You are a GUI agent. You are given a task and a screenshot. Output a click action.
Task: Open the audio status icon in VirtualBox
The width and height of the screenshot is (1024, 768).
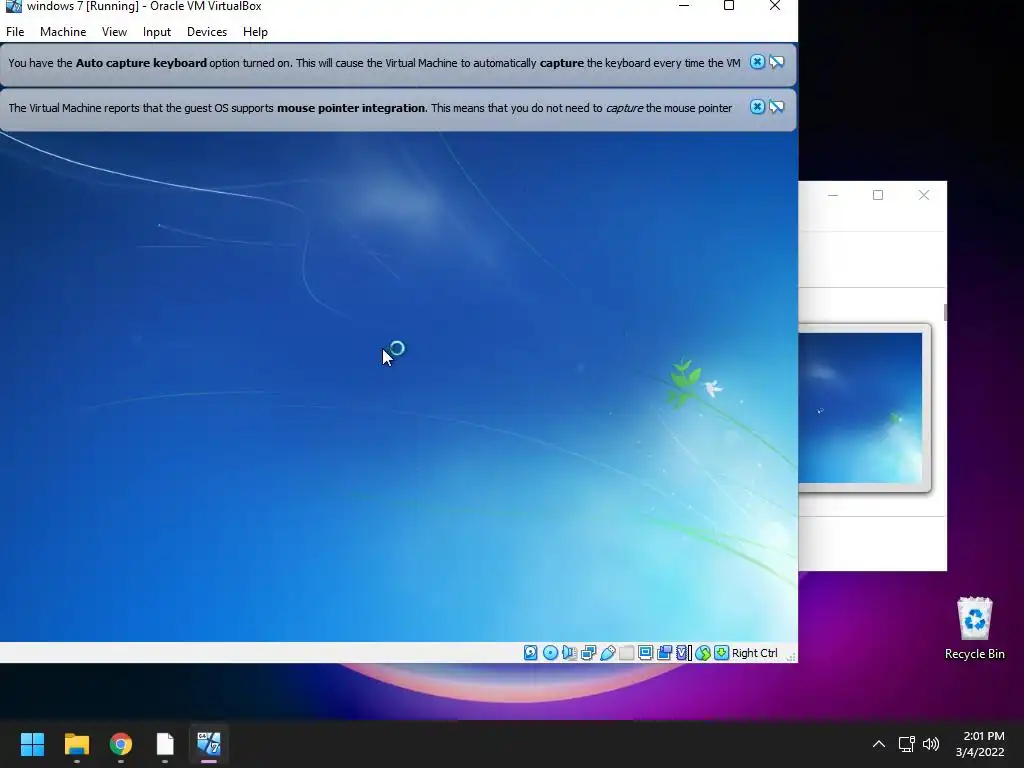[569, 652]
